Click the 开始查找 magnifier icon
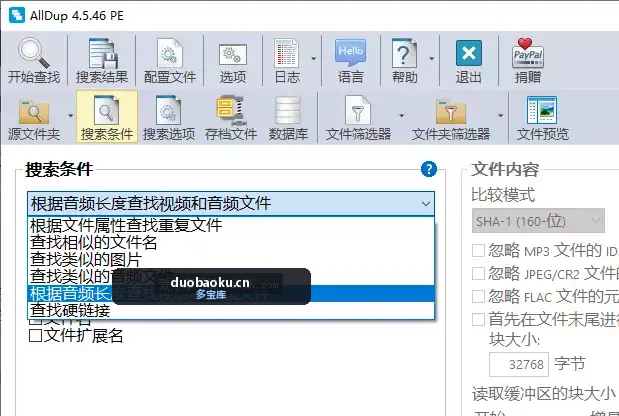619x416 pixels. (x=34, y=54)
